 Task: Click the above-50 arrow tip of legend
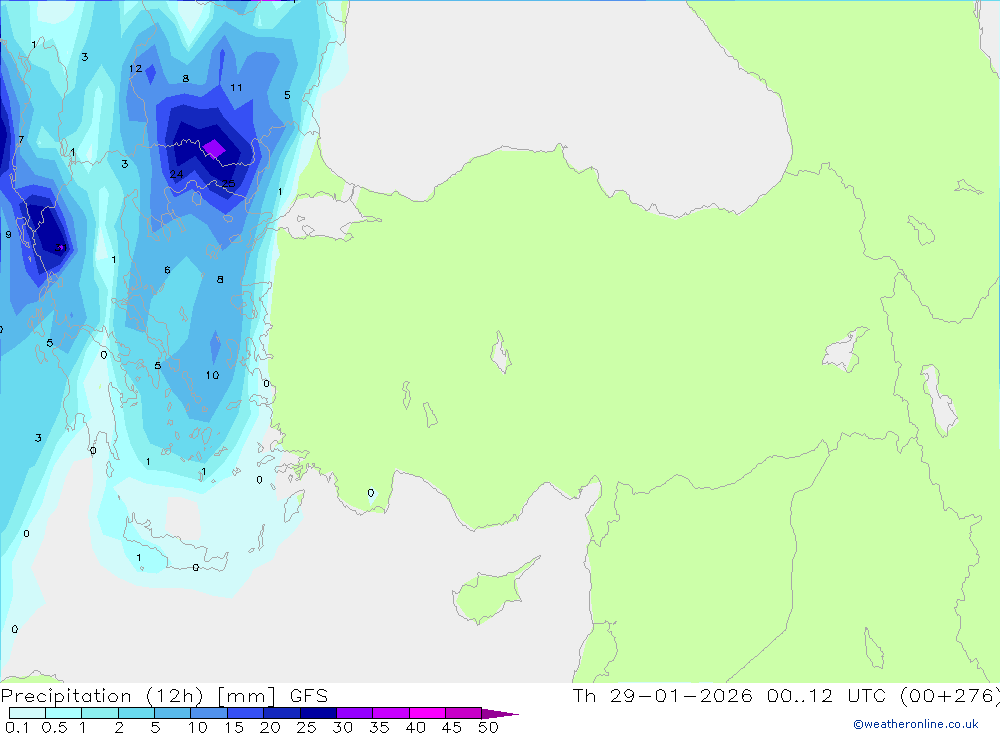click(499, 714)
